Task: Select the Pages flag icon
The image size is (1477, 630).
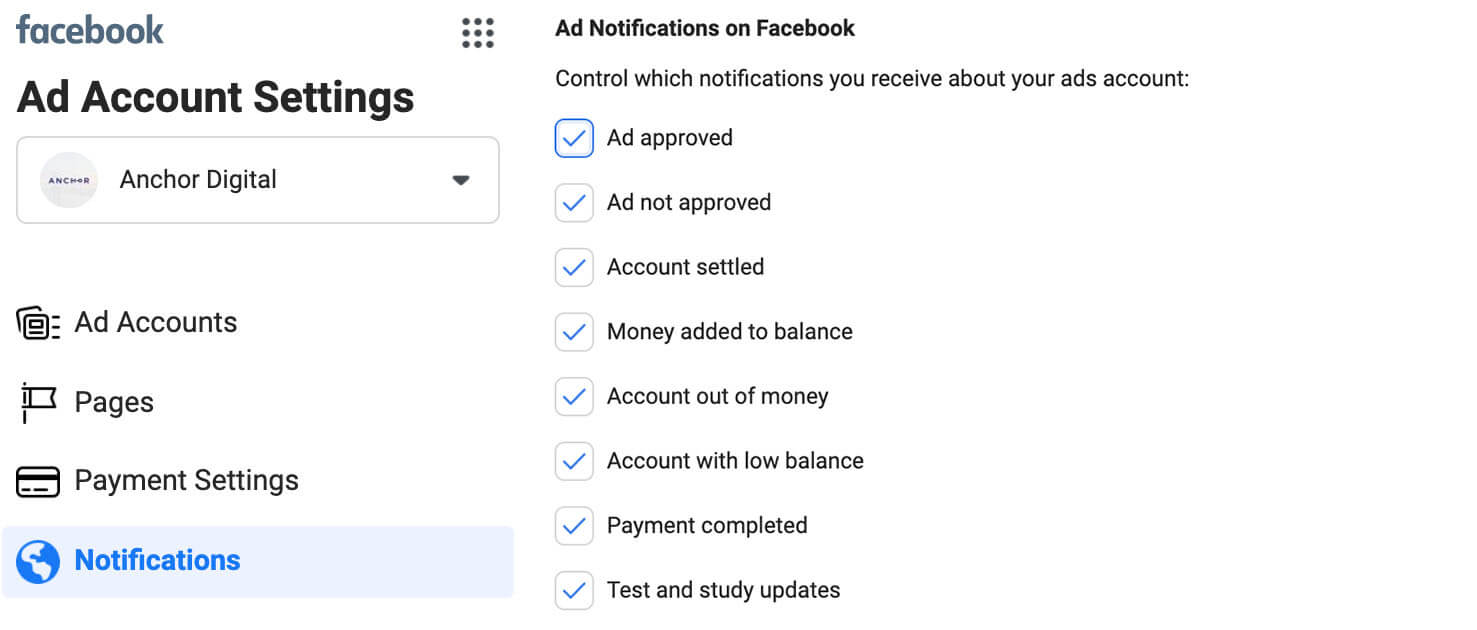Action: 39,401
